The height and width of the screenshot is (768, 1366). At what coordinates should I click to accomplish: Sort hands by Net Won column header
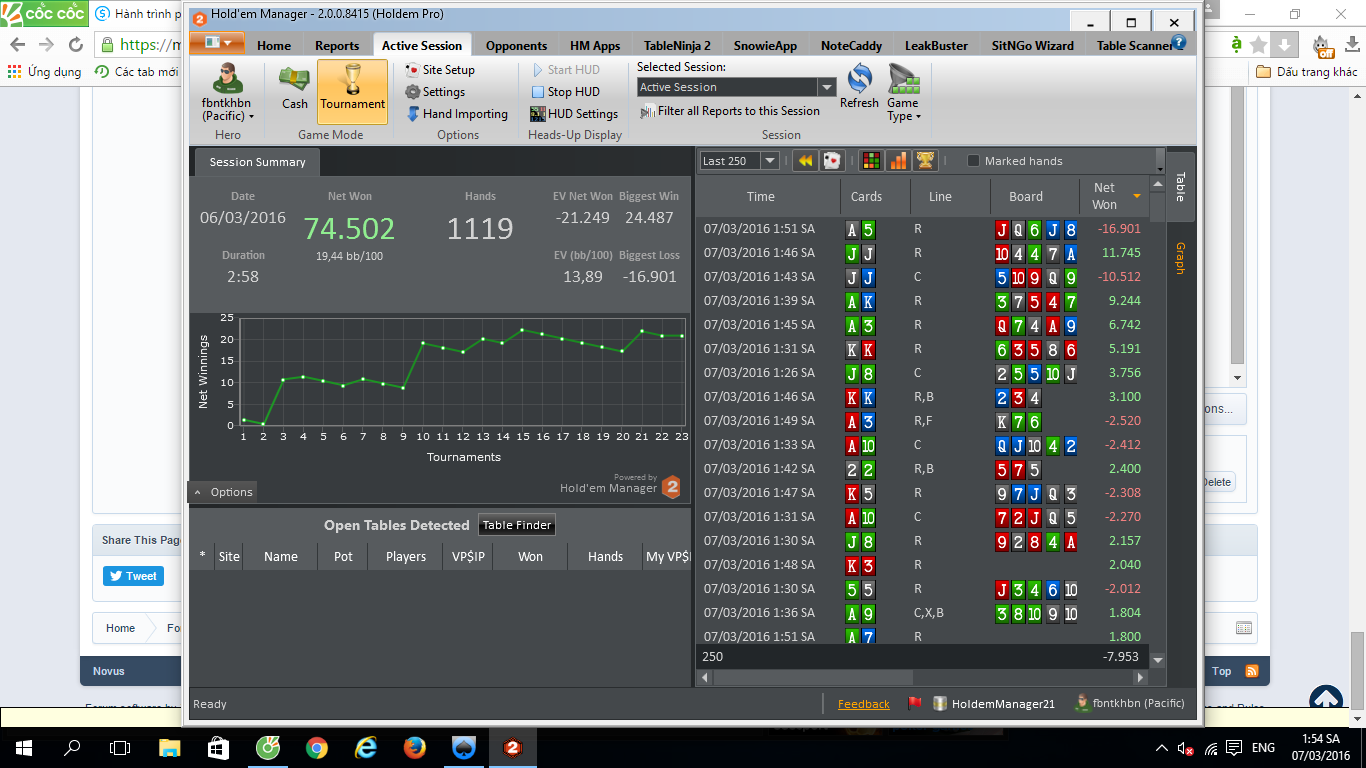(x=1104, y=196)
